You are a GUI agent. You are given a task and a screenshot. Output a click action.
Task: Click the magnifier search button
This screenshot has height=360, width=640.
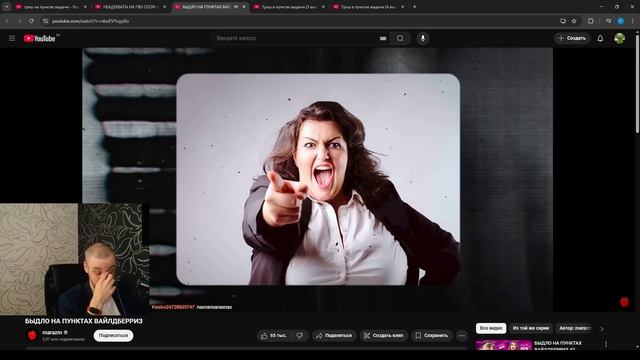400,38
